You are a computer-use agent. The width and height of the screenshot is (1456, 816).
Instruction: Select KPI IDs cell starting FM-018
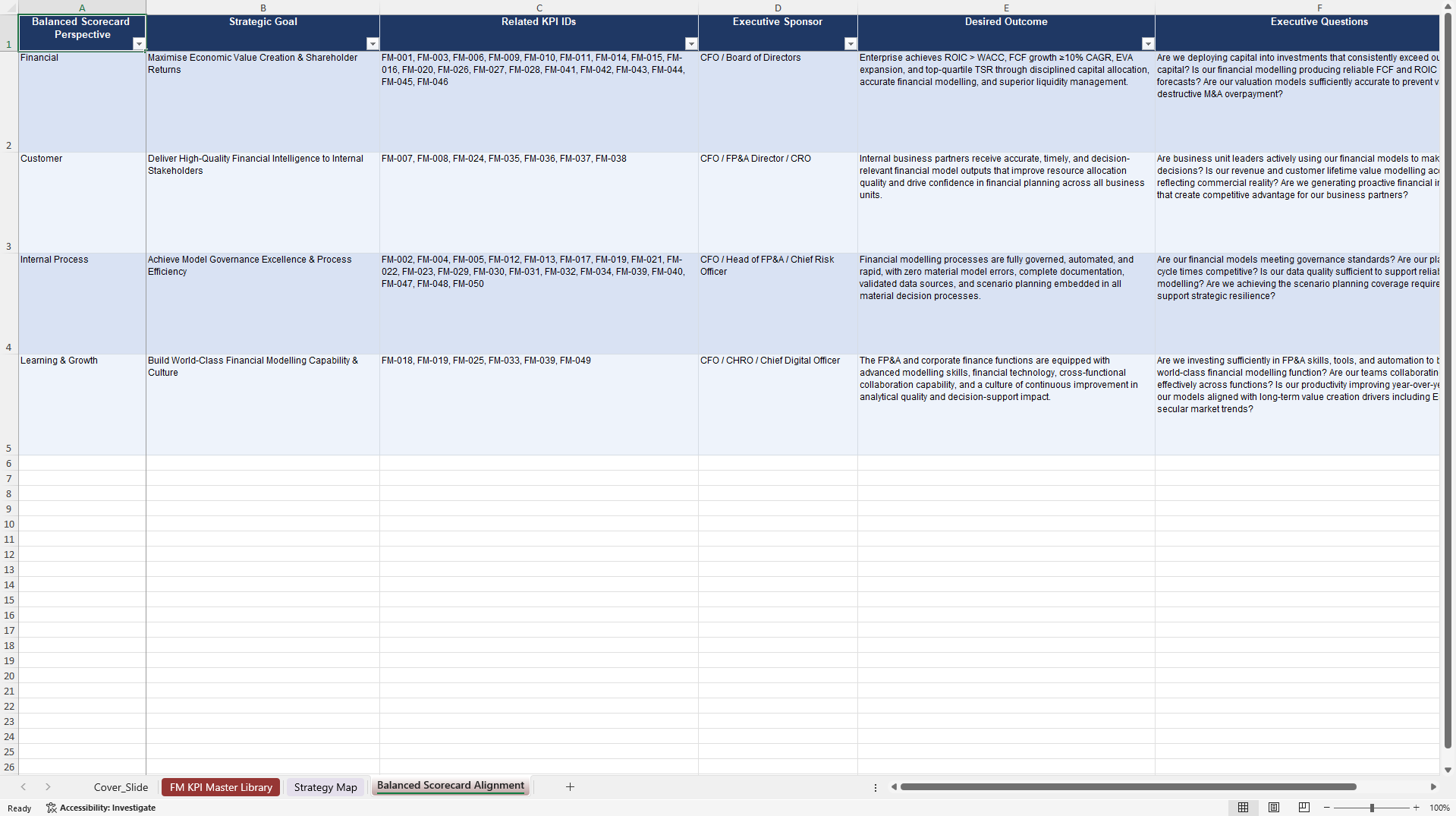539,405
